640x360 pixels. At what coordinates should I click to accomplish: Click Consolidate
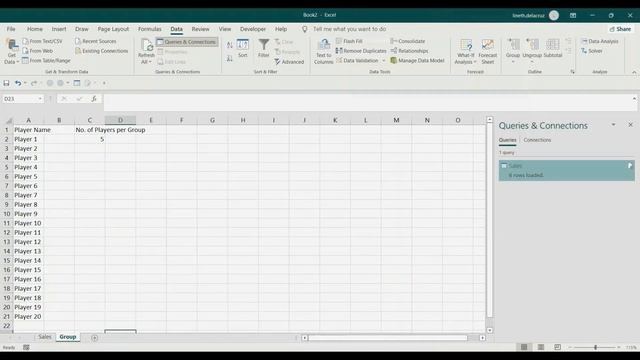pyautogui.click(x=408, y=41)
